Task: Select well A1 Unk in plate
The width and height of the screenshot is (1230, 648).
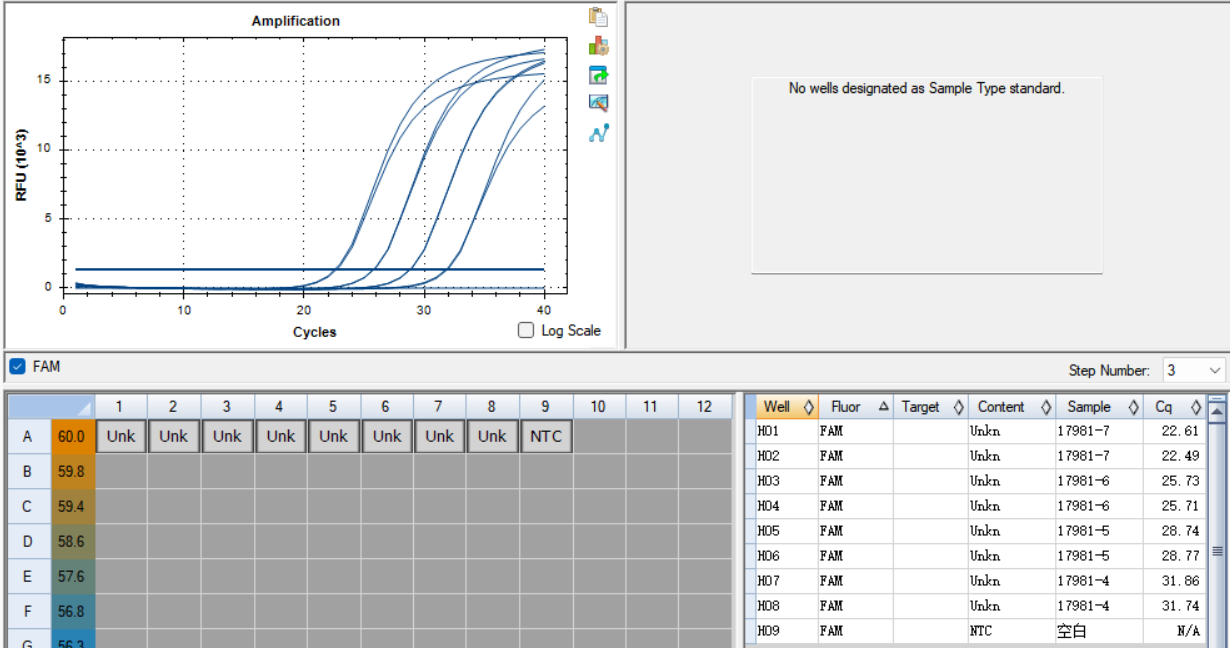Action: click(x=120, y=436)
